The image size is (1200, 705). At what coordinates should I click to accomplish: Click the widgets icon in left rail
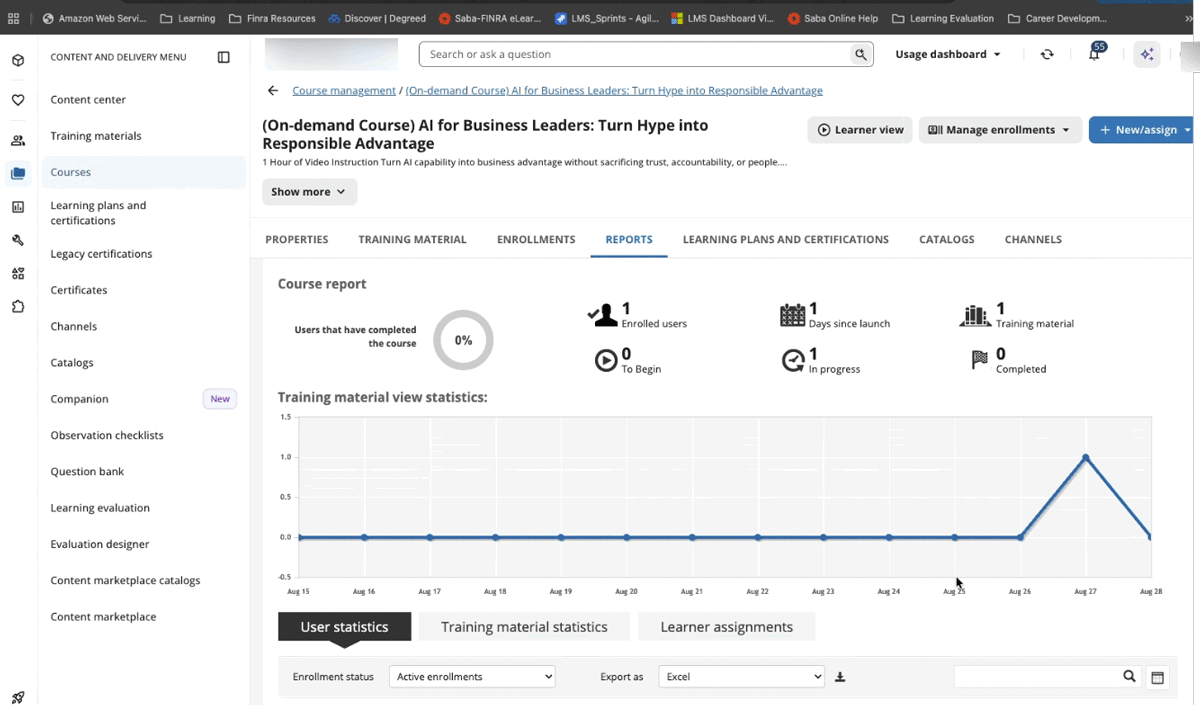[x=18, y=274]
